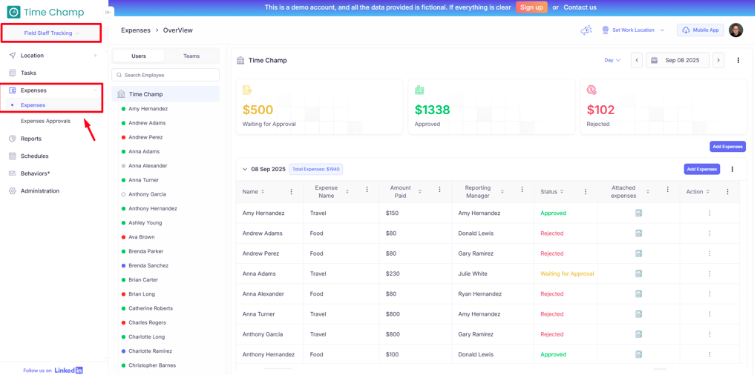Open Name column options menu
Viewport: 755px width, 385px height.
point(291,192)
